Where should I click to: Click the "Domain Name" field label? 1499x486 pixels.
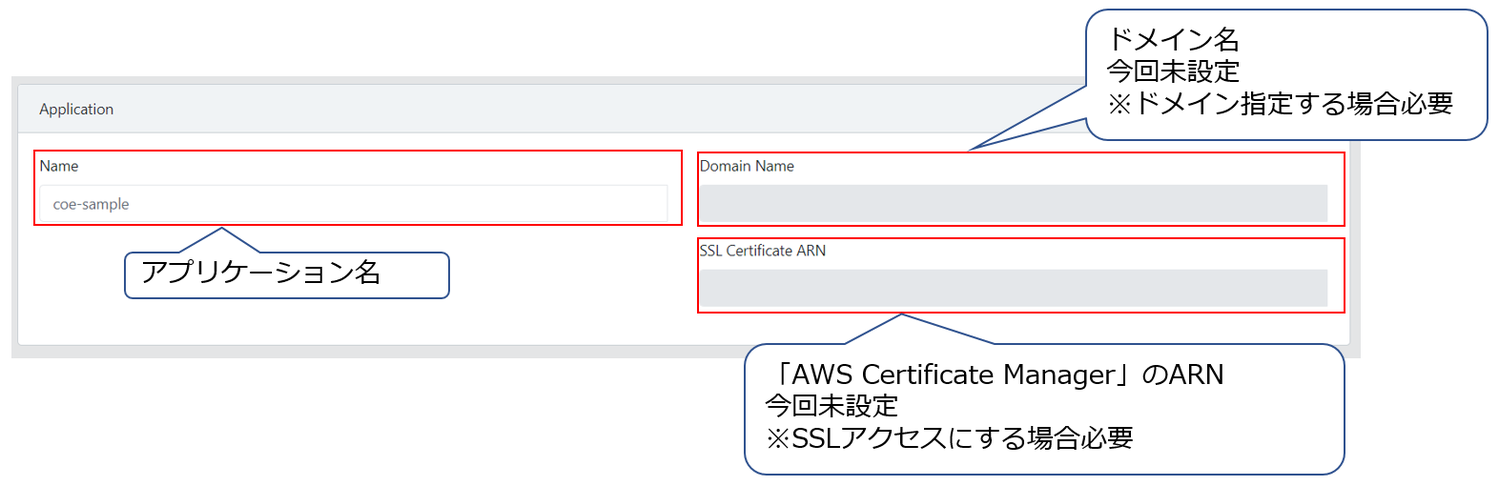click(x=746, y=166)
